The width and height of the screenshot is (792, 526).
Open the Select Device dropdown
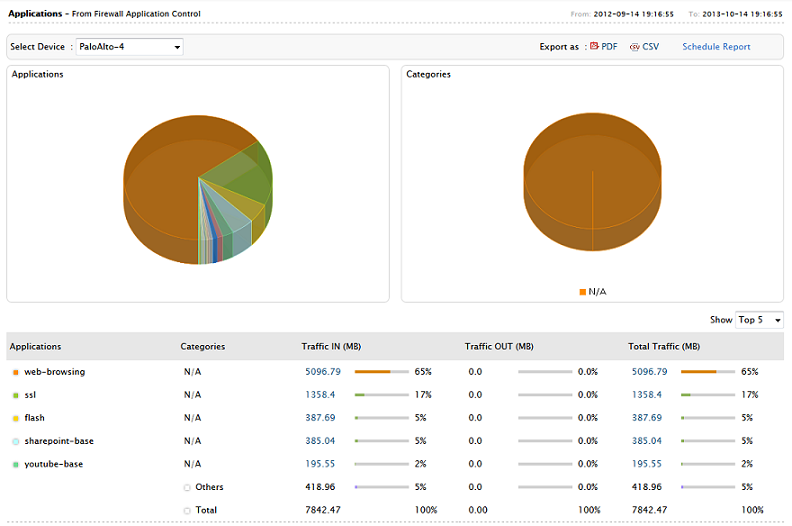[x=129, y=47]
